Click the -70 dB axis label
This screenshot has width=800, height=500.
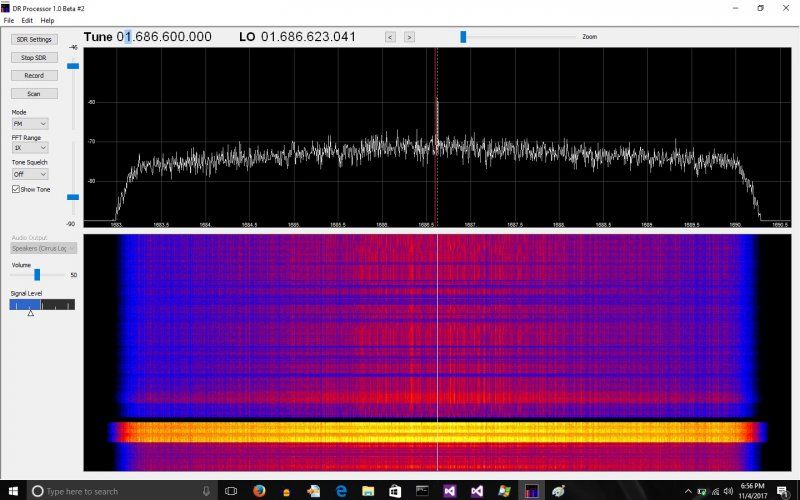click(x=91, y=141)
